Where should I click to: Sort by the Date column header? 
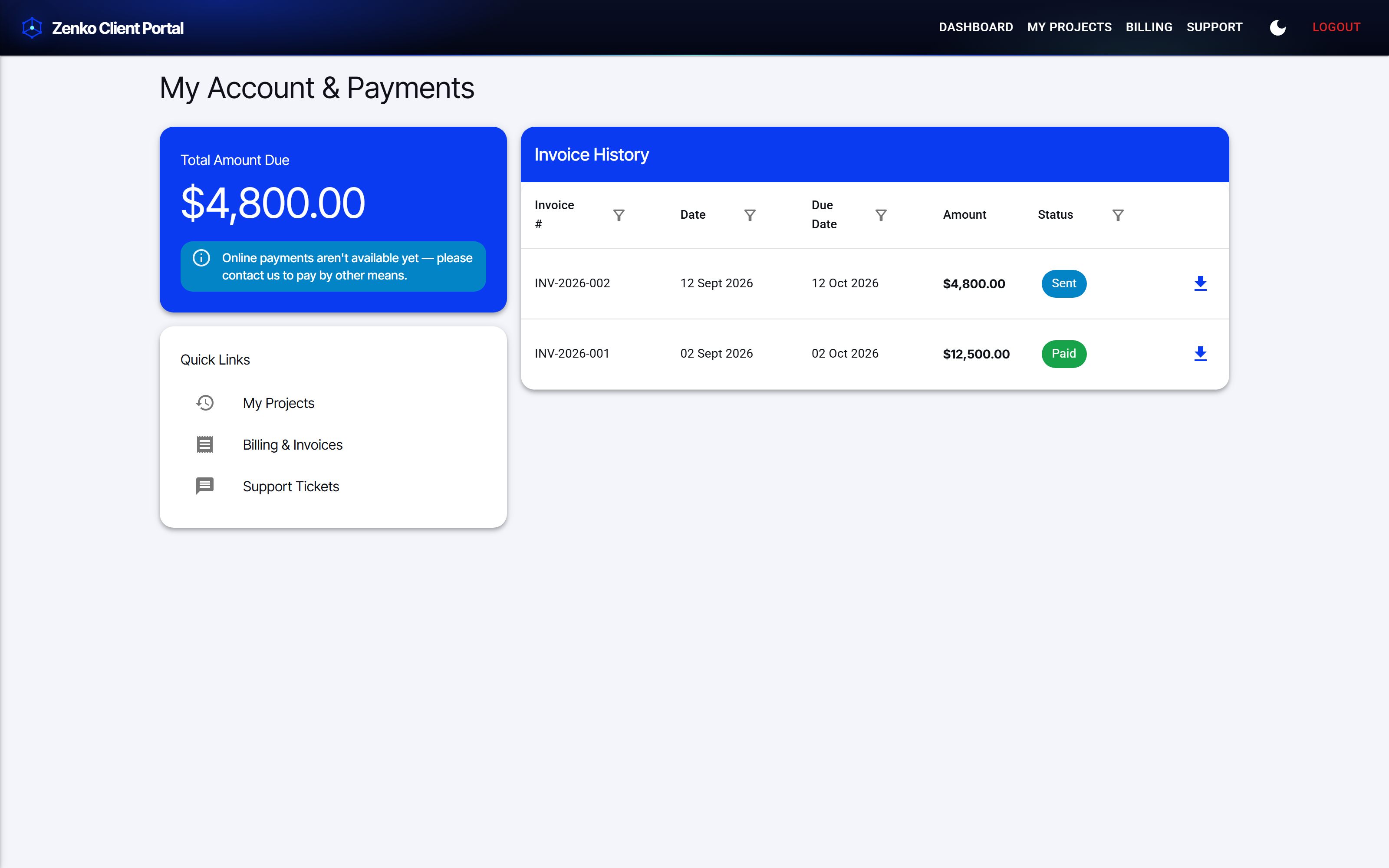693,215
